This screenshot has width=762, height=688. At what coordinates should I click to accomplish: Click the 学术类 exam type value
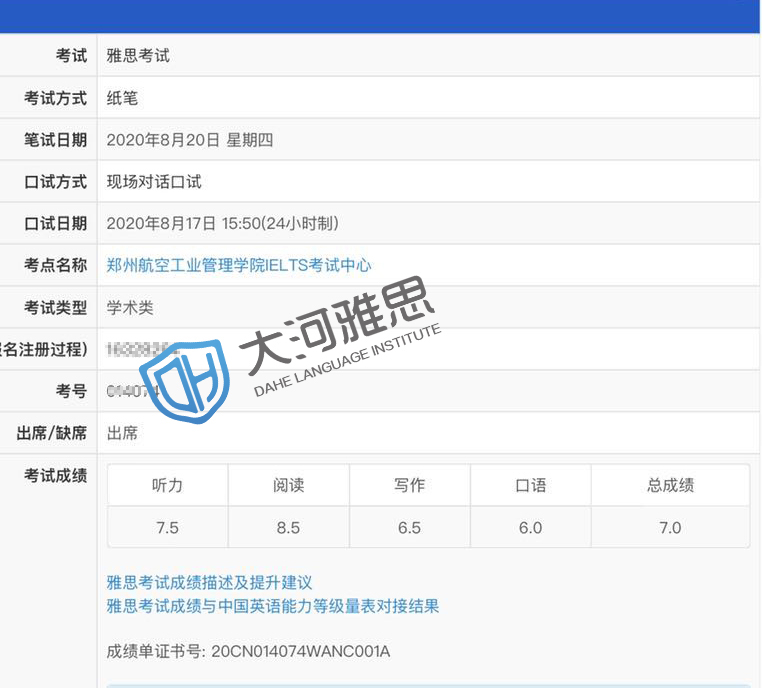tap(130, 308)
